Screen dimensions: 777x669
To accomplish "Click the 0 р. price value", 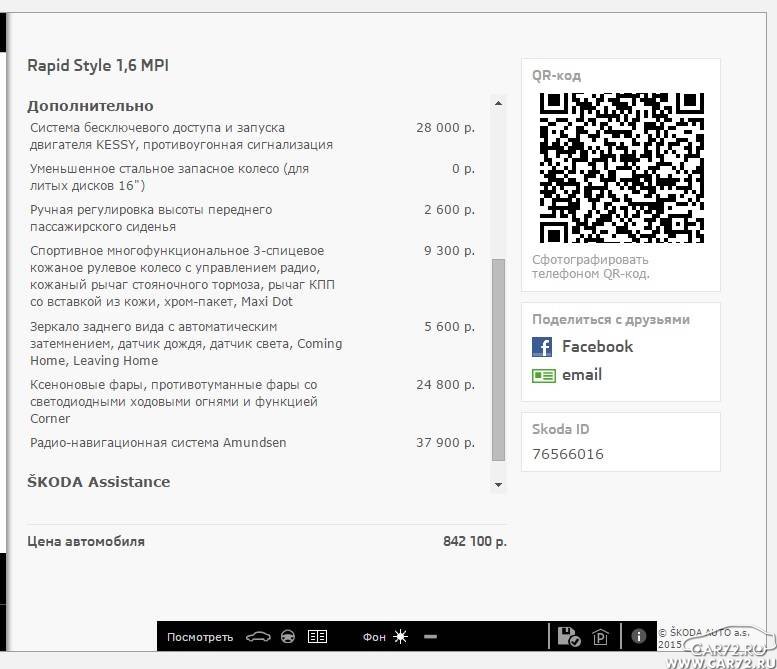I will coord(463,169).
